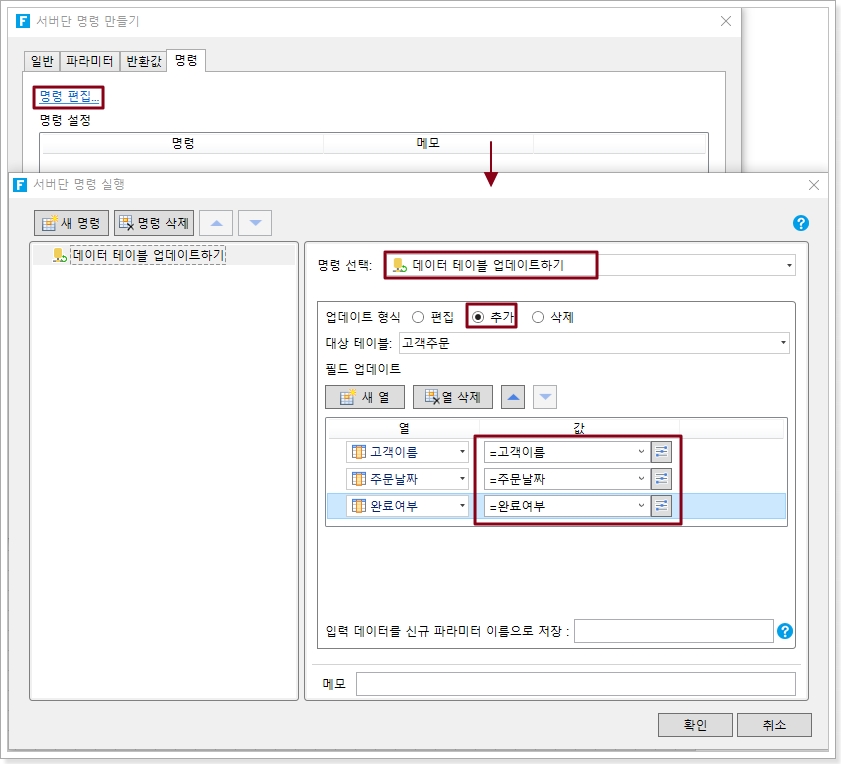Click the move column up arrow
The image size is (841, 764).
pyautogui.click(x=513, y=397)
